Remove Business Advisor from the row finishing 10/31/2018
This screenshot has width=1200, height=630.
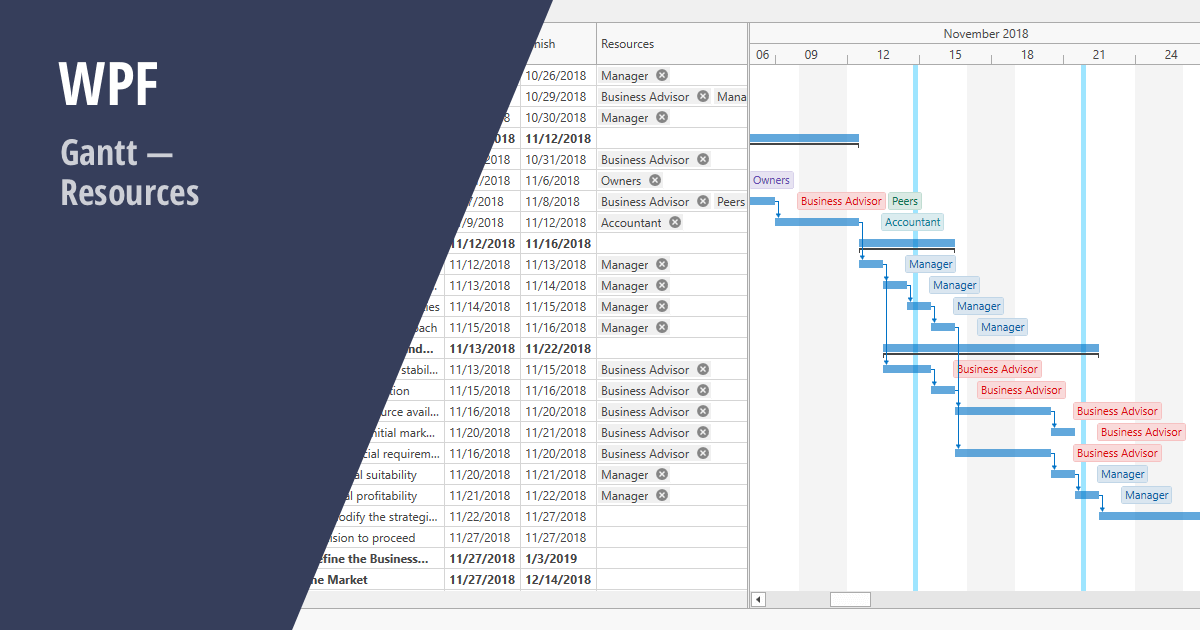tap(703, 159)
